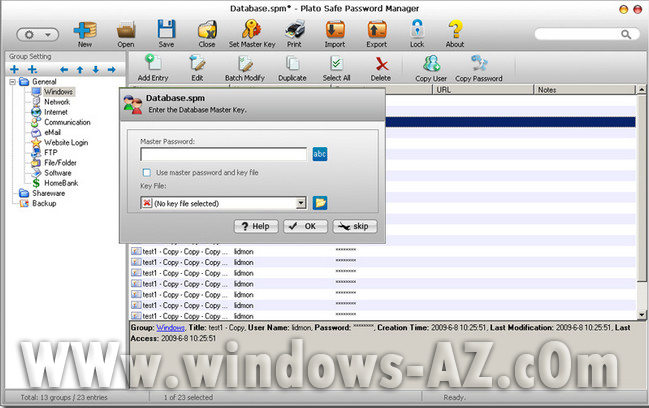Select the Windows group in tree

(58, 91)
